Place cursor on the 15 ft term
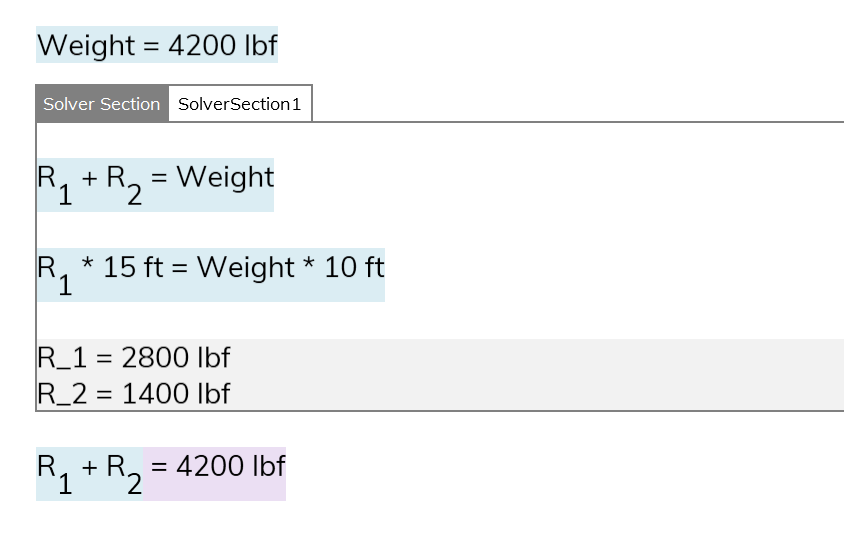This screenshot has width=844, height=540. (x=132, y=267)
